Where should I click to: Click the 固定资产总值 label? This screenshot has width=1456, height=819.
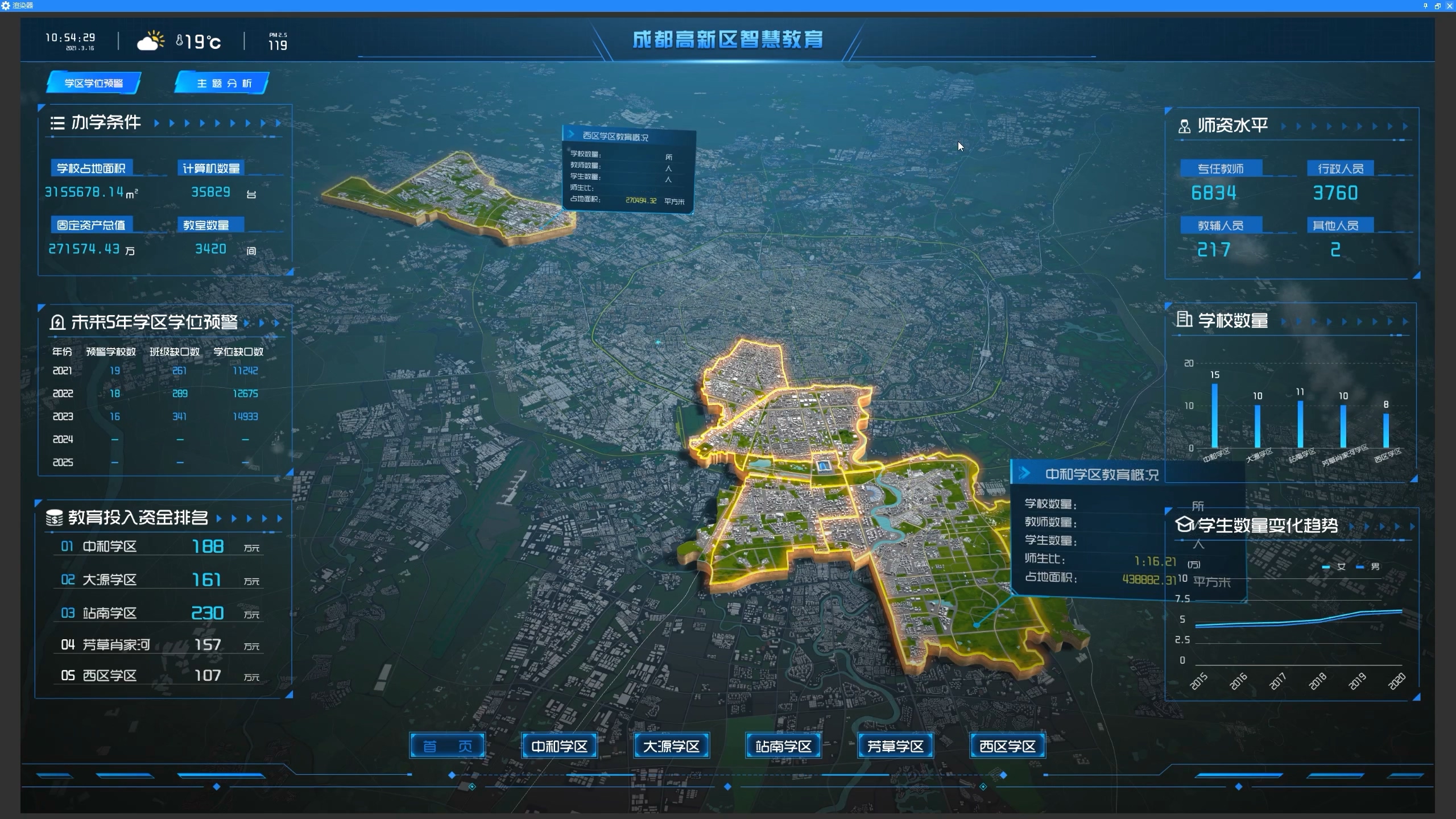click(x=91, y=225)
